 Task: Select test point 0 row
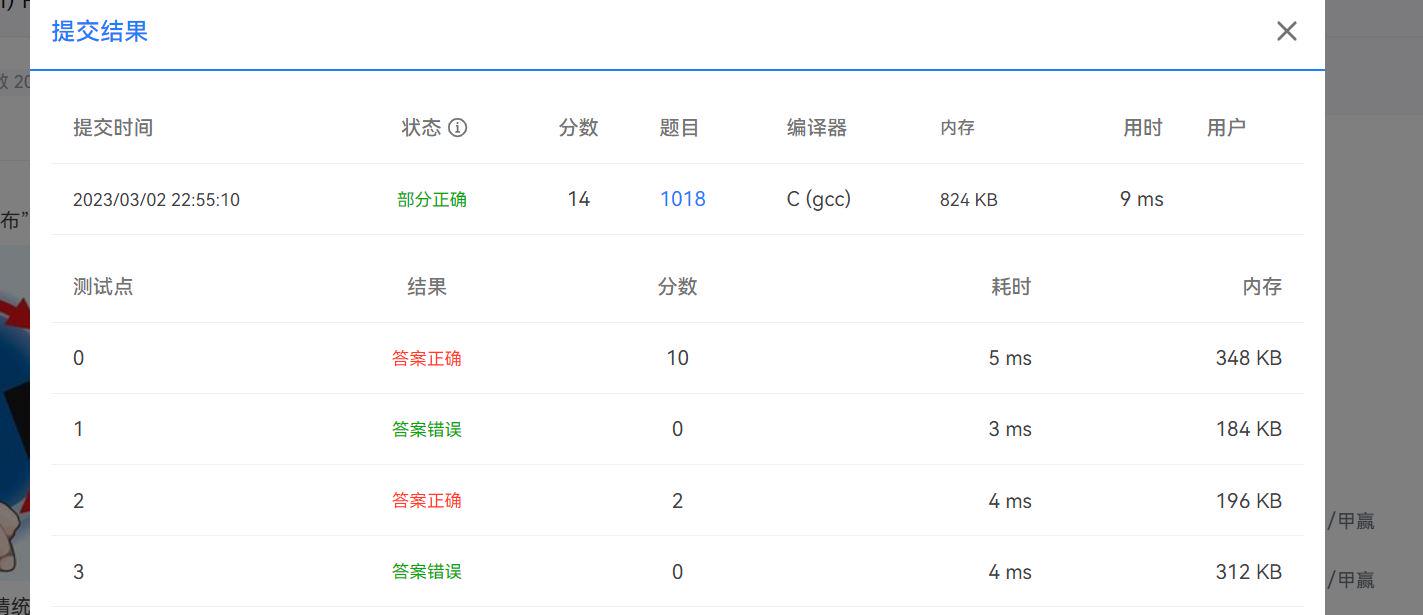[79, 357]
